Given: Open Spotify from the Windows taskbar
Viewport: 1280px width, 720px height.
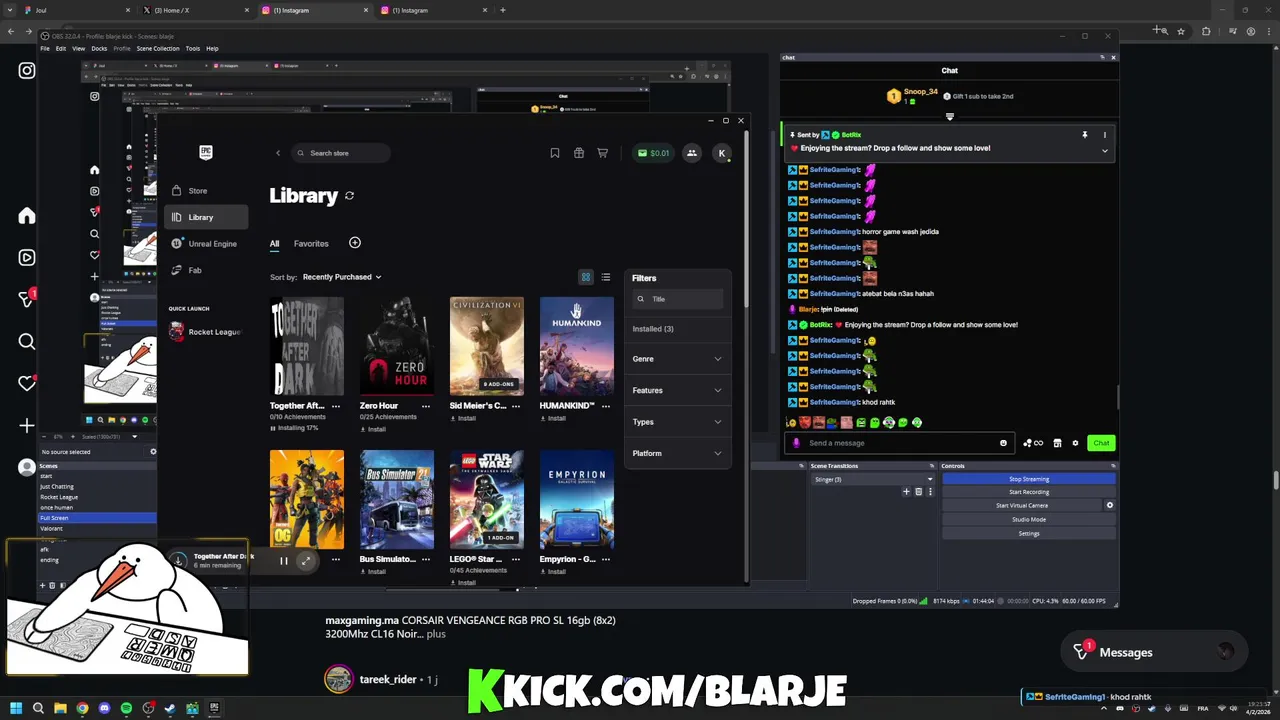Looking at the screenshot, I should point(126,709).
